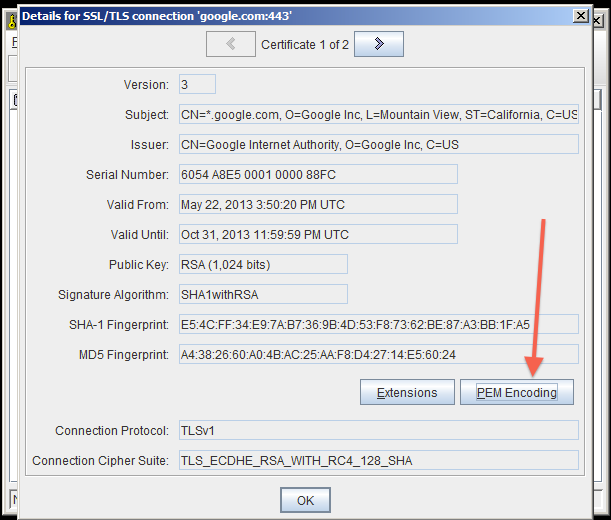Click the 'Subject:' label
Image resolution: width=611 pixels, height=520 pixels.
click(x=147, y=115)
